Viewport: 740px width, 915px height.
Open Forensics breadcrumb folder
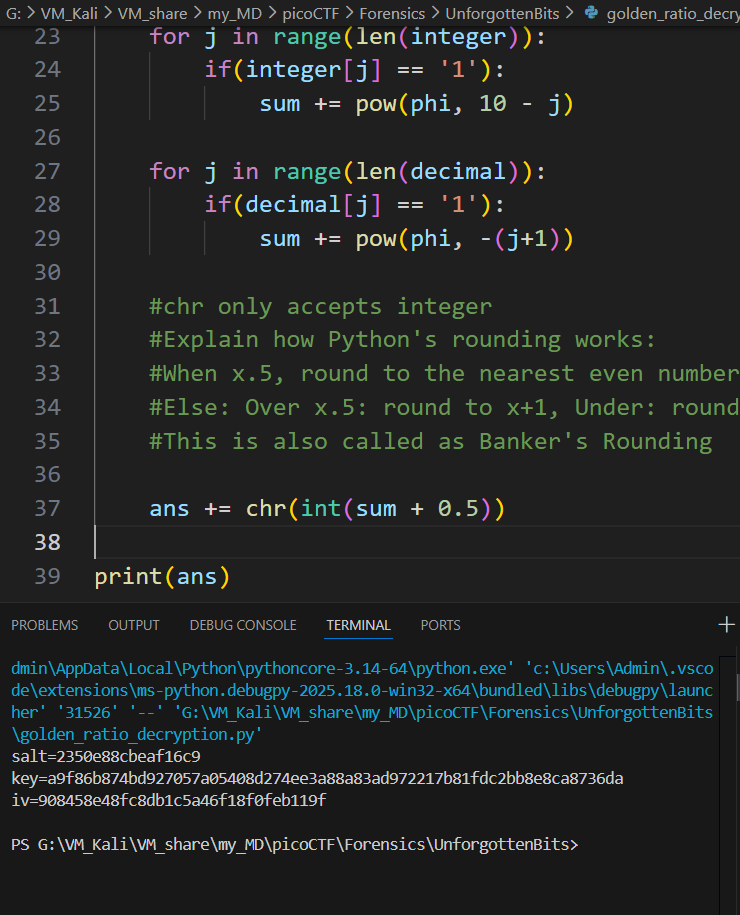point(392,13)
